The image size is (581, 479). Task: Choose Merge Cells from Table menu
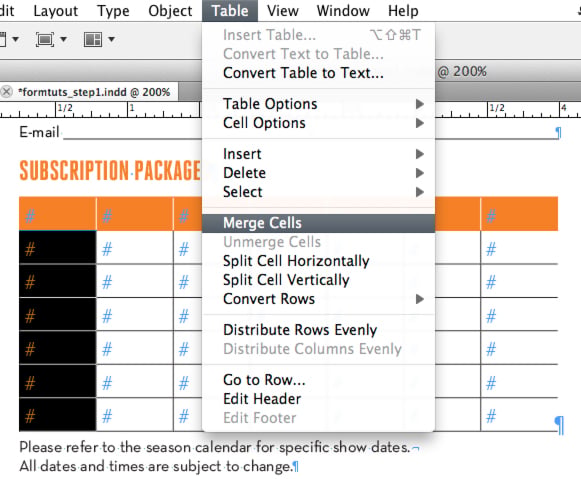318,223
